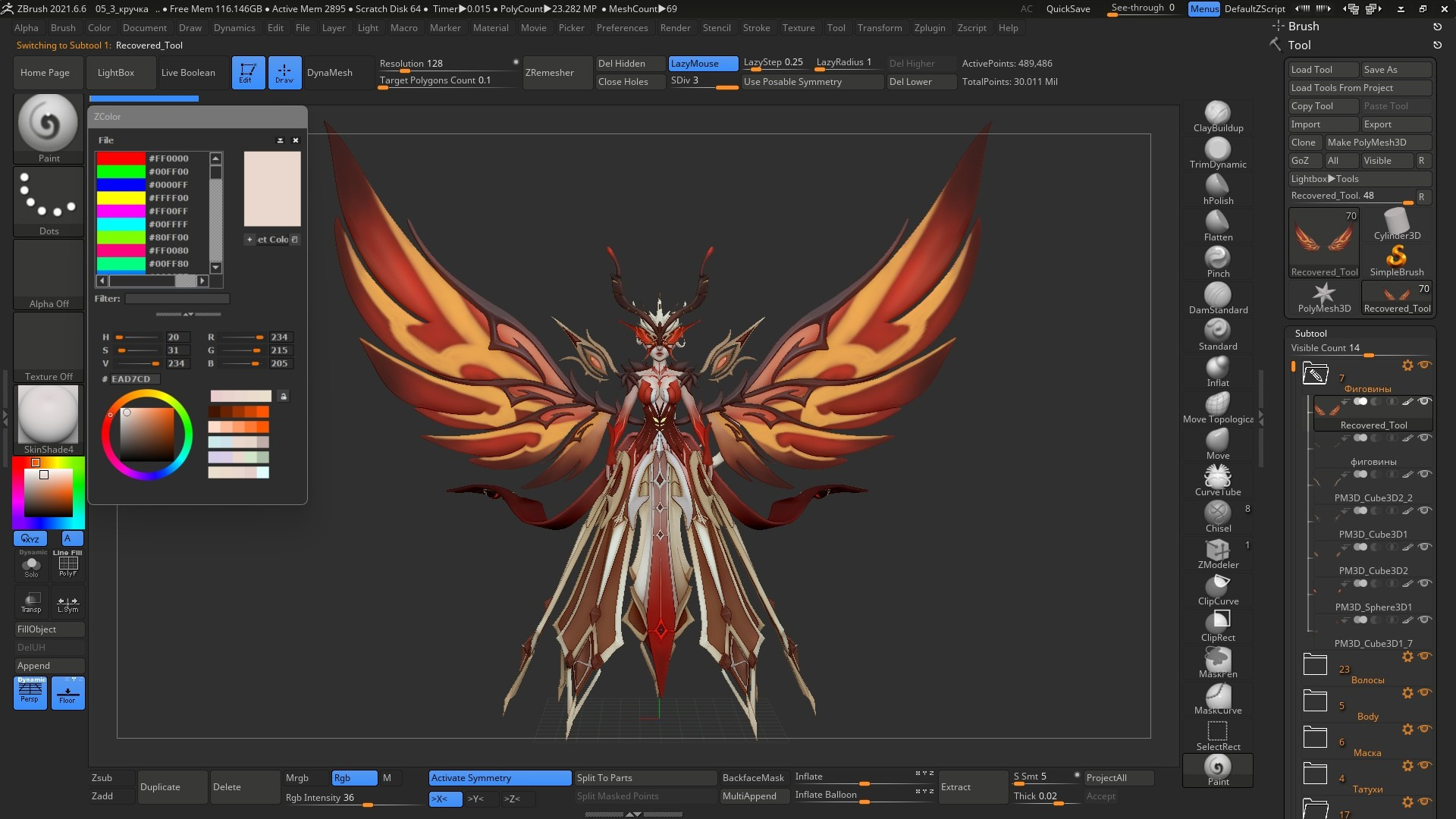Select the ClayBuildup brush
The image size is (1456, 819).
click(x=1217, y=115)
